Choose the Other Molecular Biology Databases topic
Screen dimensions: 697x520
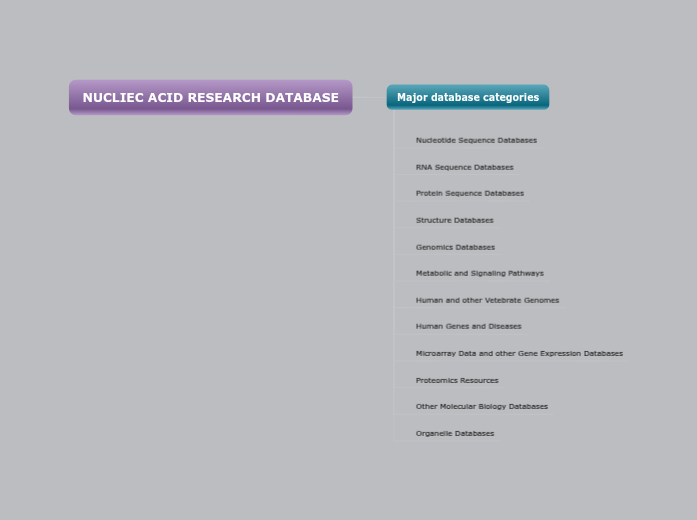click(481, 407)
